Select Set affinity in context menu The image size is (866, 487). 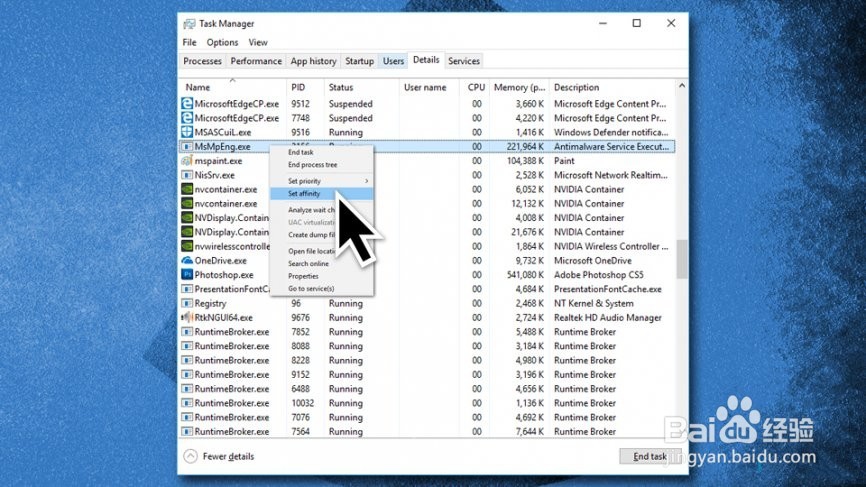point(321,193)
